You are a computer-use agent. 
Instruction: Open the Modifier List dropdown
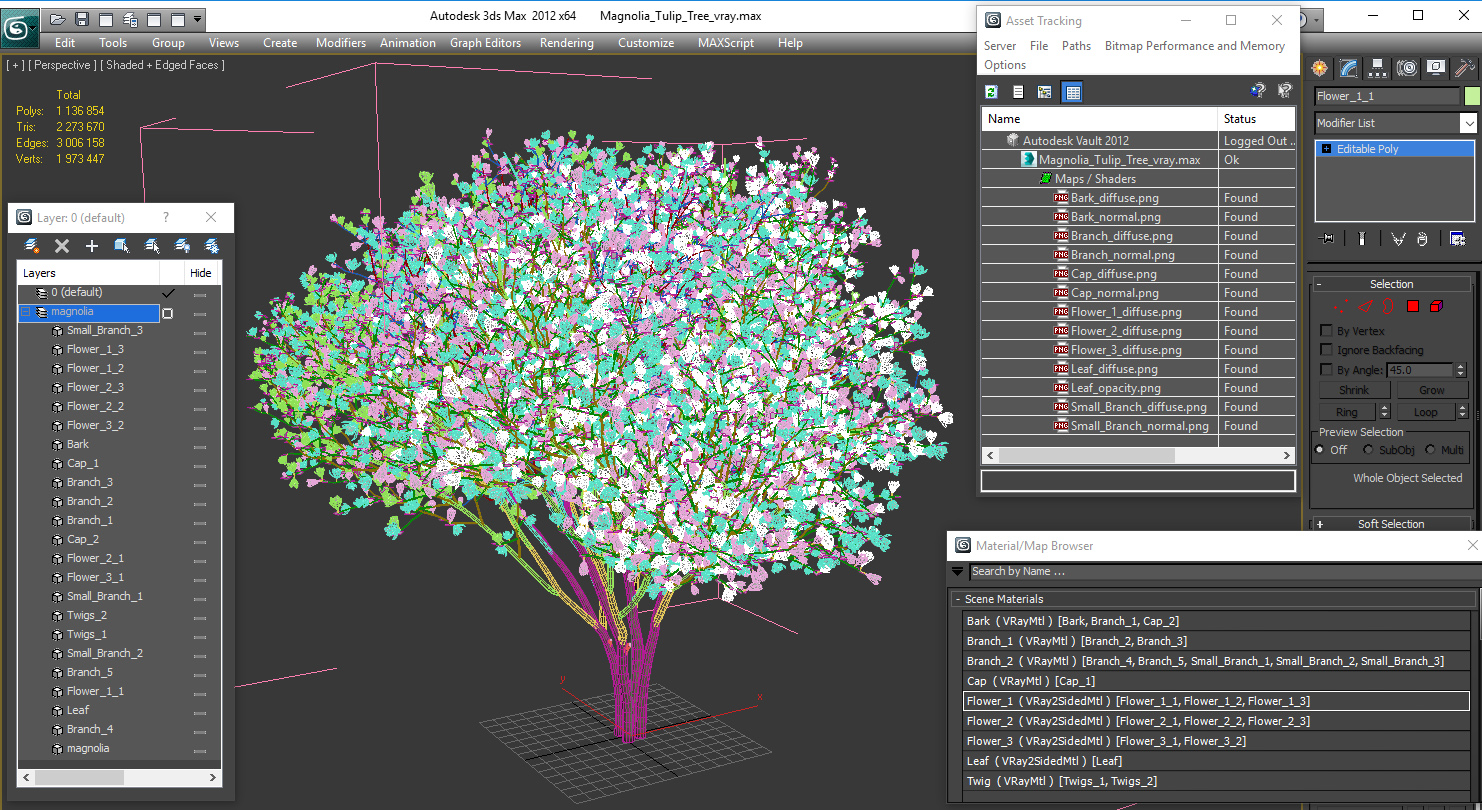[x=1468, y=123]
